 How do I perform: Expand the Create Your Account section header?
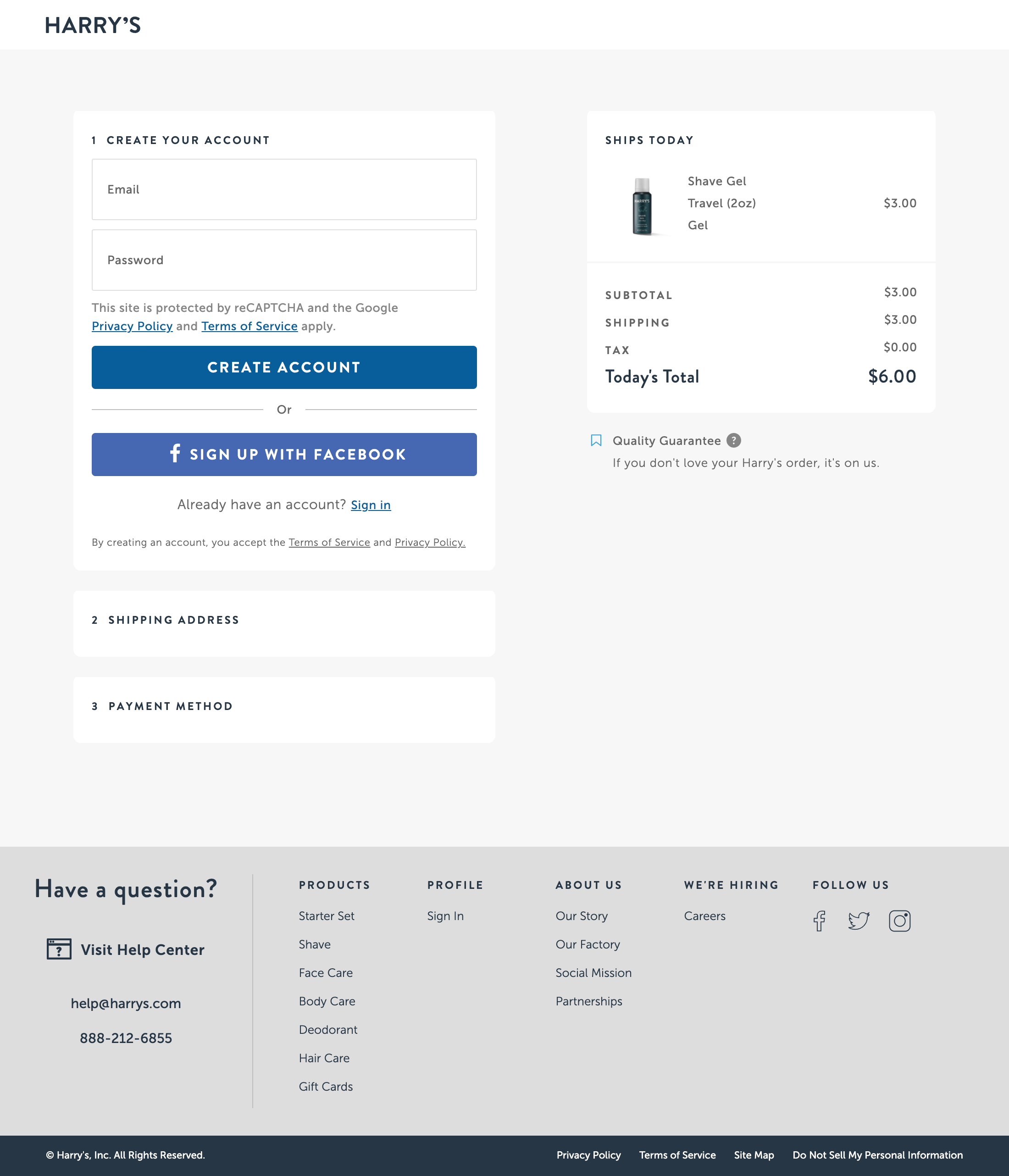(x=180, y=139)
